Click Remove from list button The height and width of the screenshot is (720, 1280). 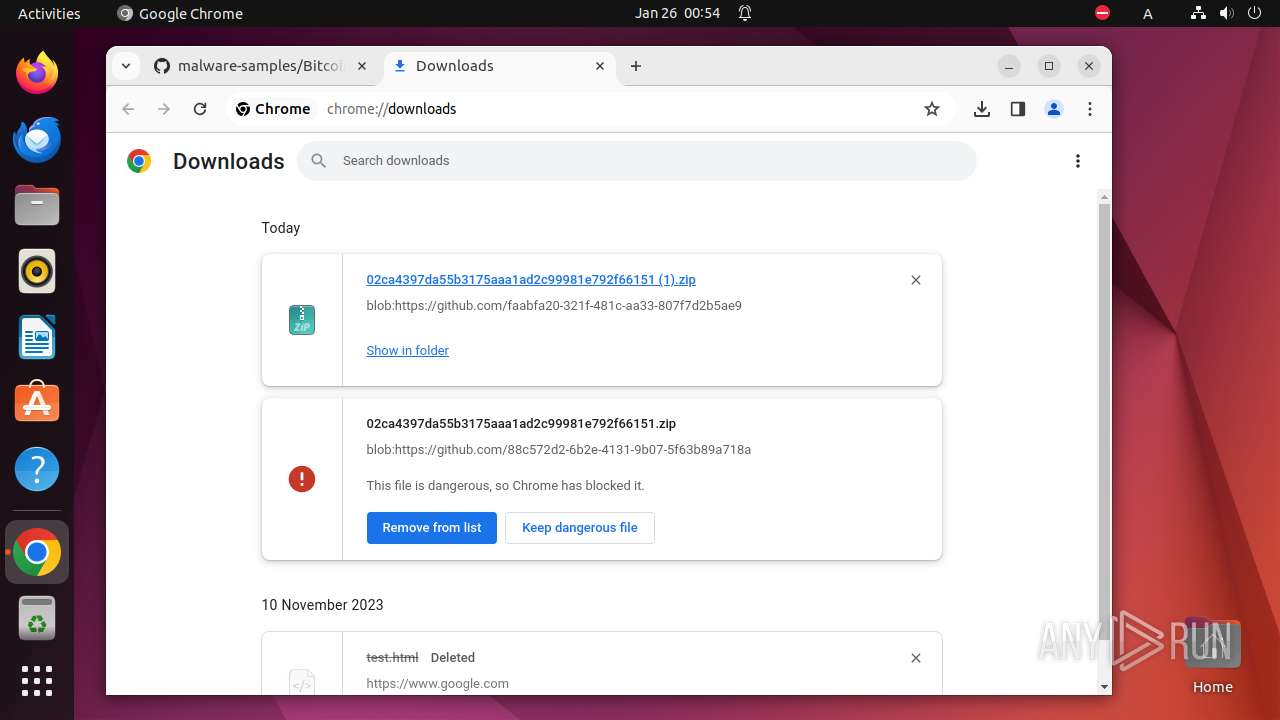432,528
